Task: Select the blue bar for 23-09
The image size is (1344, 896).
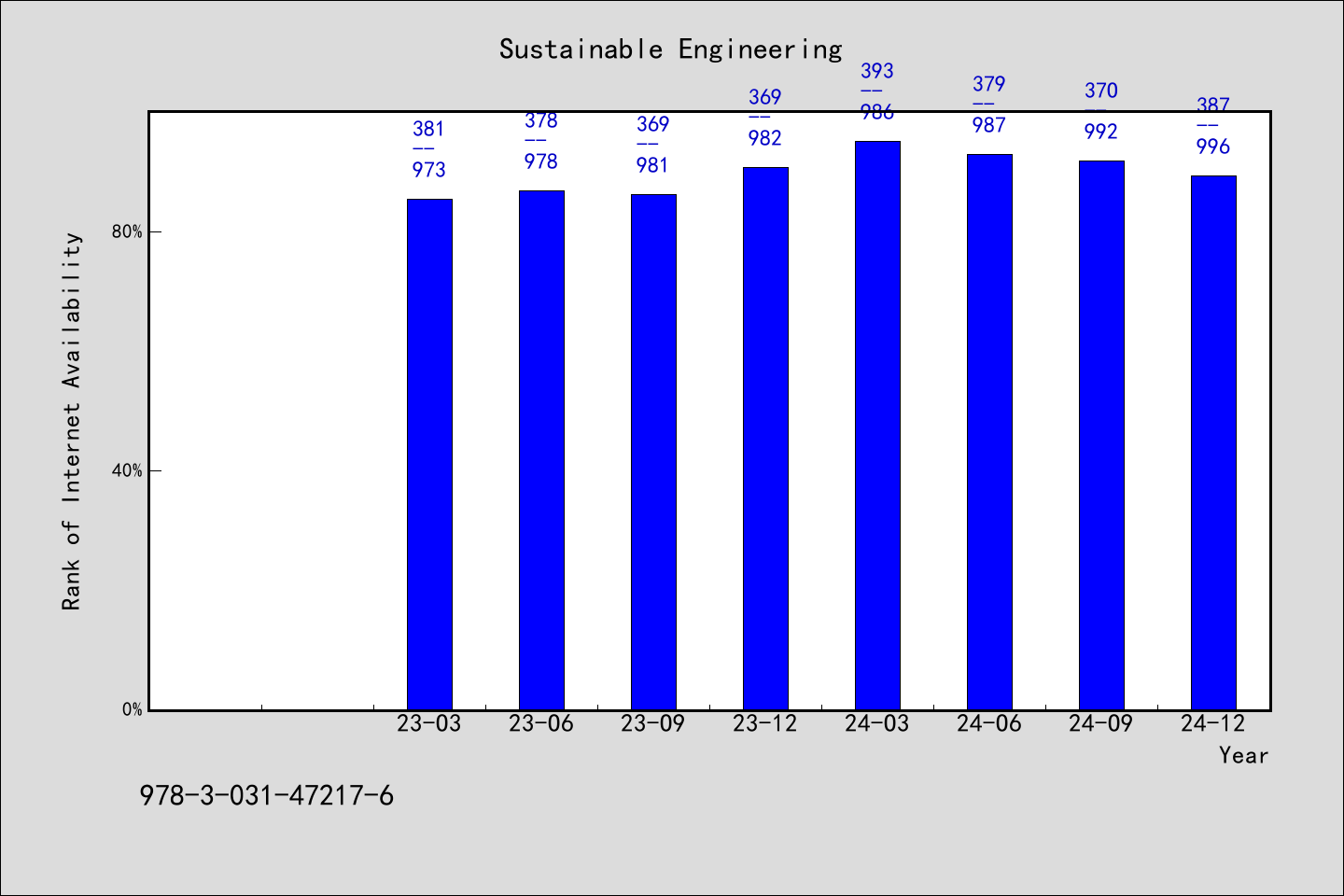Action: point(653,452)
